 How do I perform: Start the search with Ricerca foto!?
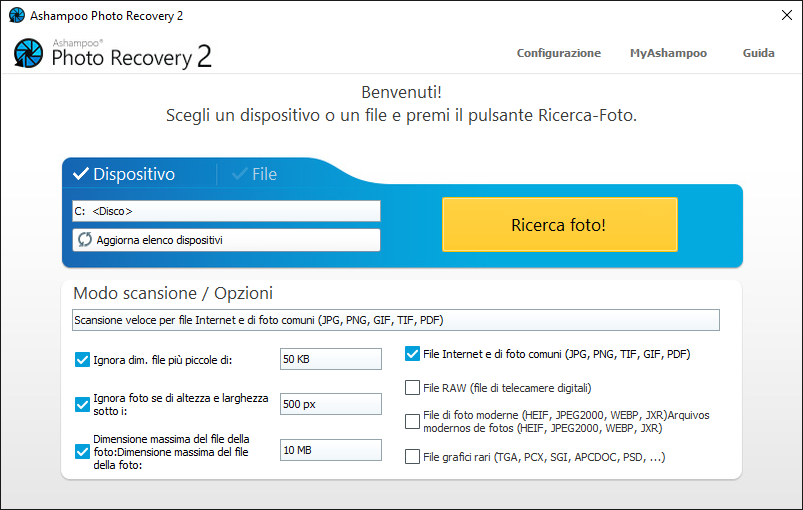[x=560, y=225]
